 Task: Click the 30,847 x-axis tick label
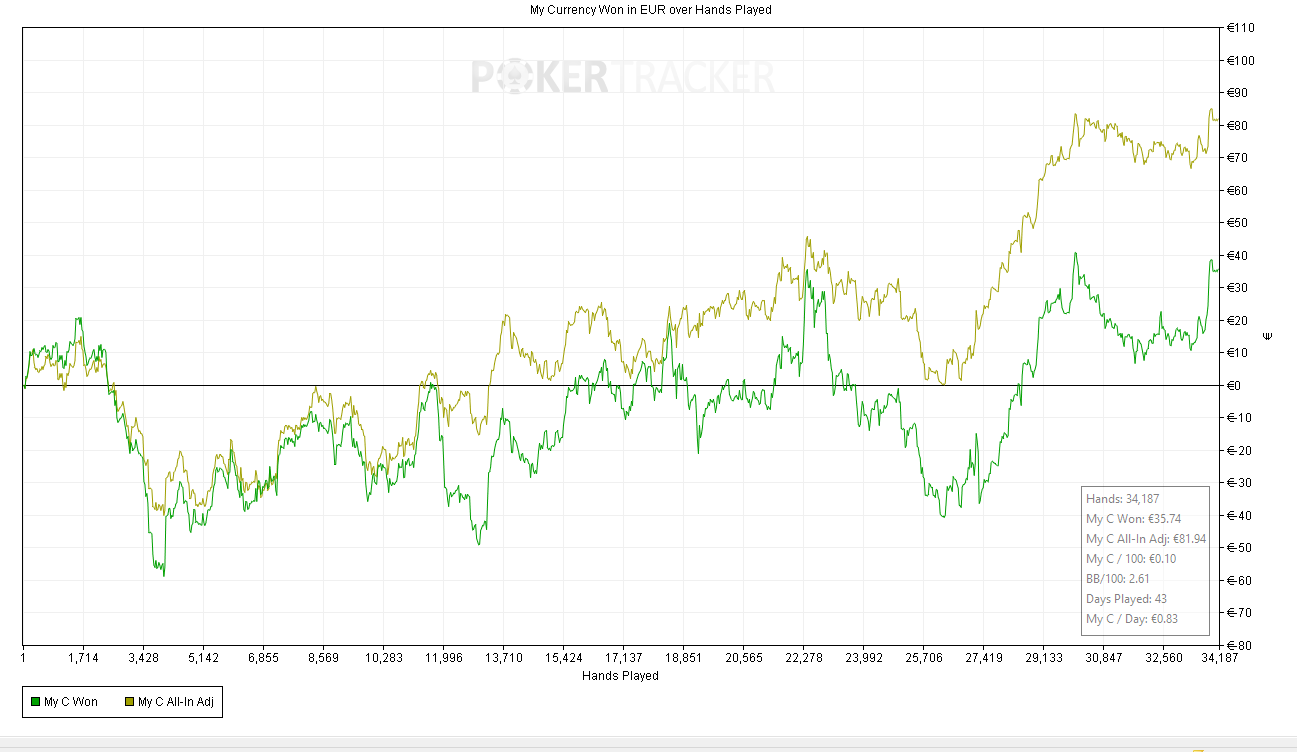(x=1103, y=658)
